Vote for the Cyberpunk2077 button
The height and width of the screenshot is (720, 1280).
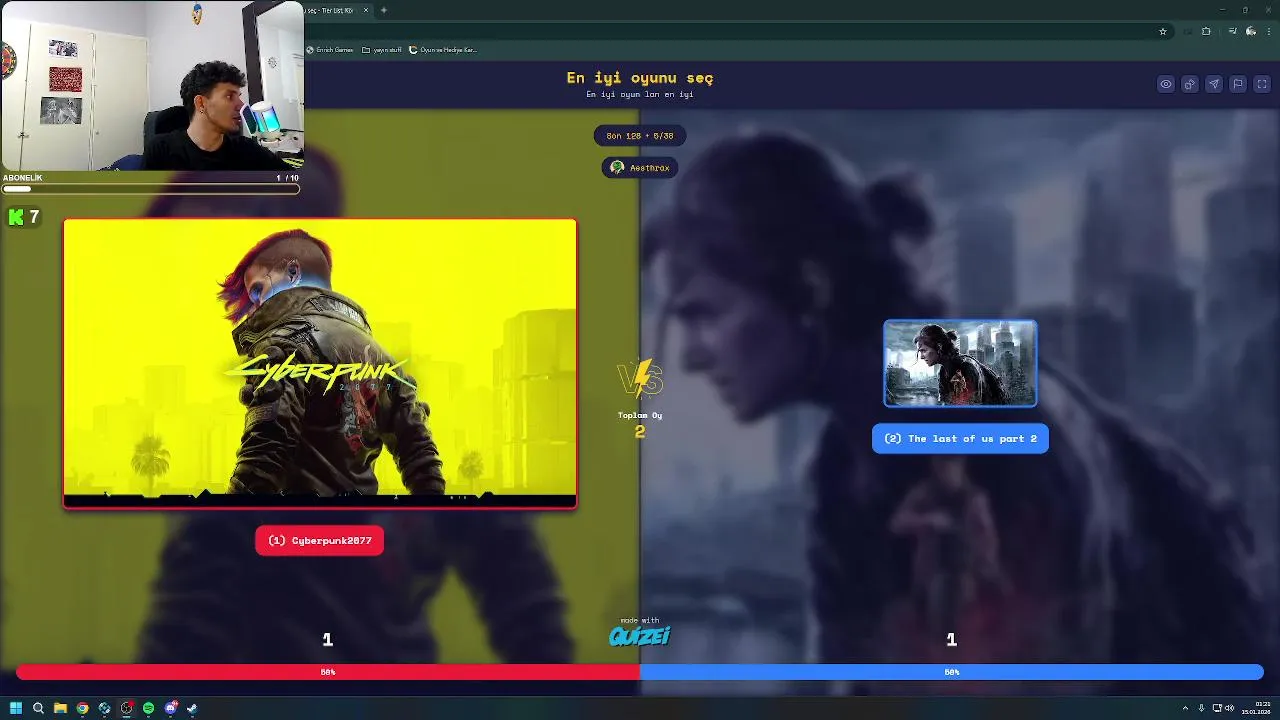click(x=320, y=540)
